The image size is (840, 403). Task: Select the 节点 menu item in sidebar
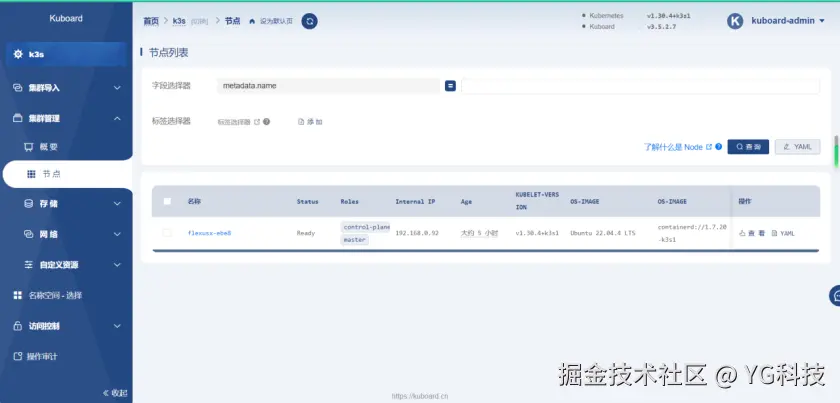pos(66,174)
